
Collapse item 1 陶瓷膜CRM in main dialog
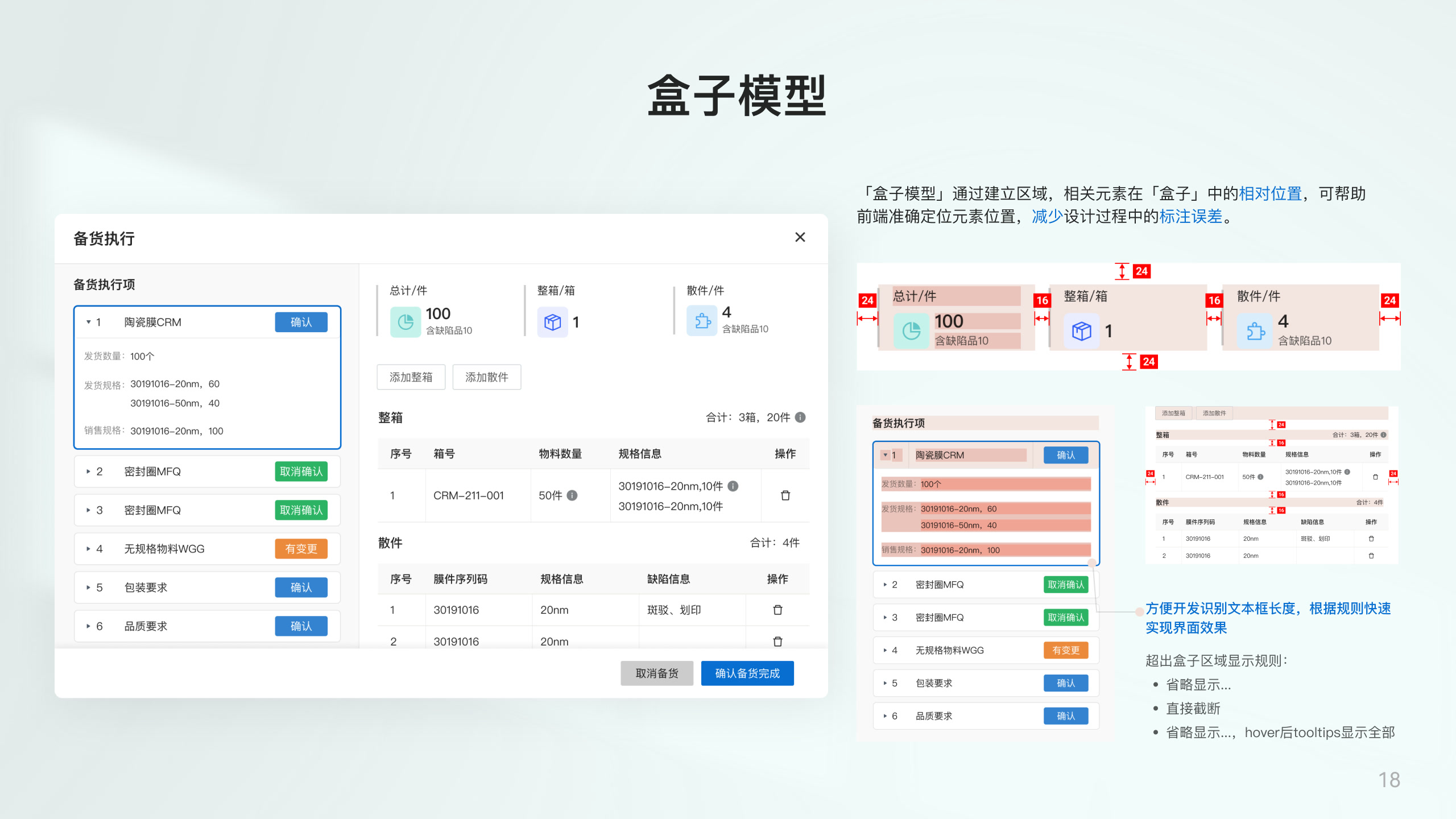tap(88, 322)
